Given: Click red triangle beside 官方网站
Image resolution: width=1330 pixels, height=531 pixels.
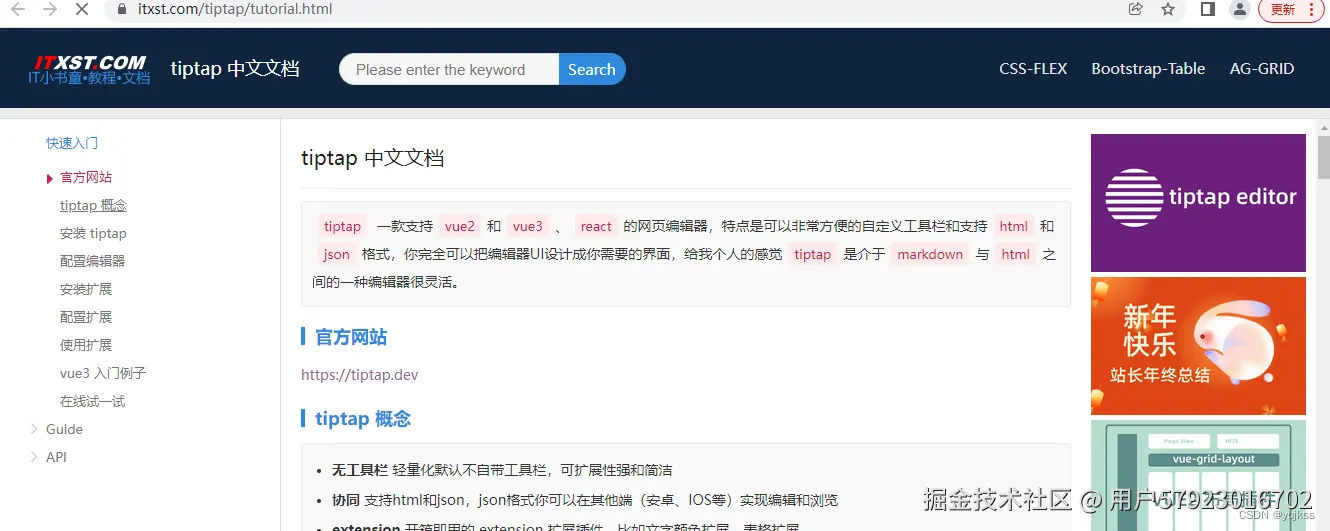Looking at the screenshot, I should [x=50, y=178].
